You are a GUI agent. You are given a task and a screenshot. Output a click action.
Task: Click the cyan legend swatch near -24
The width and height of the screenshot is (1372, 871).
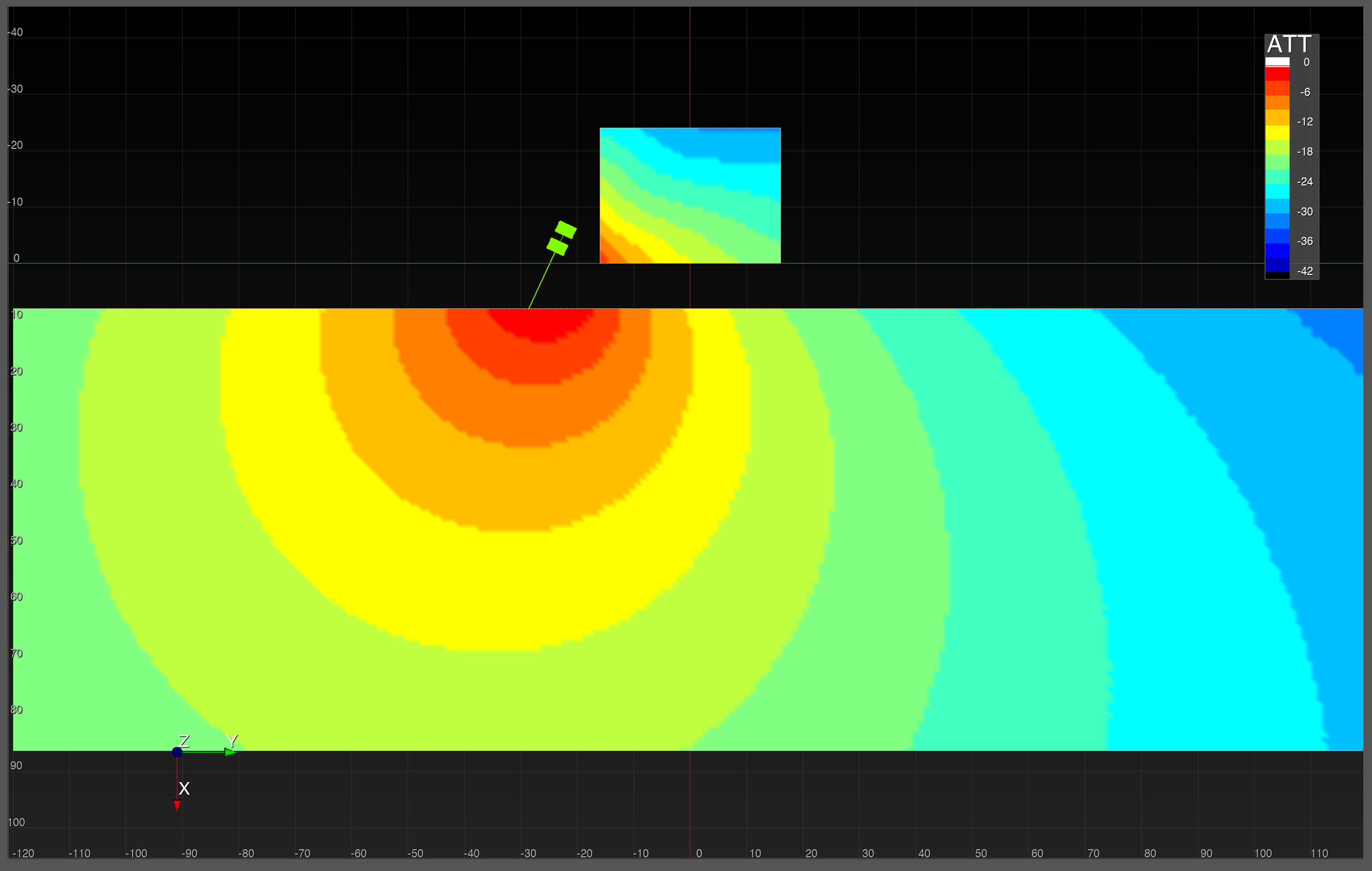click(x=1278, y=192)
